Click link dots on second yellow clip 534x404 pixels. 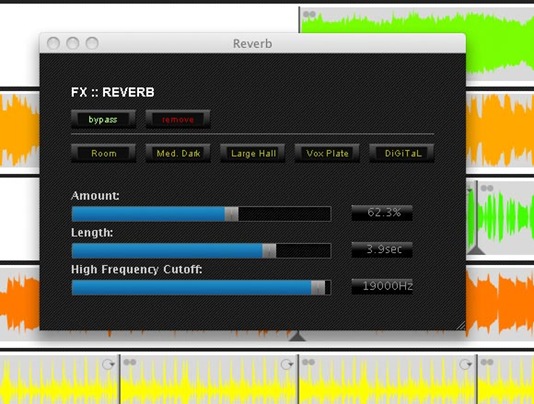click(x=130, y=362)
